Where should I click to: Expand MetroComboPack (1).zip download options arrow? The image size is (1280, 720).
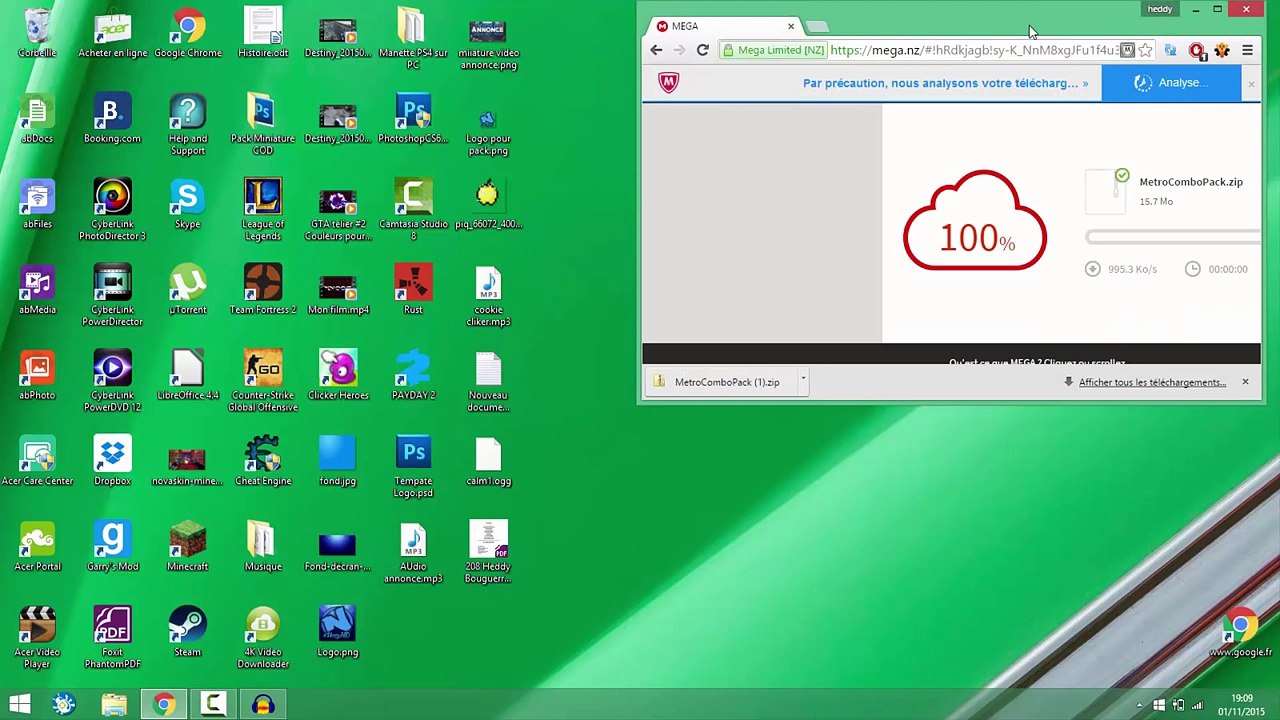803,381
